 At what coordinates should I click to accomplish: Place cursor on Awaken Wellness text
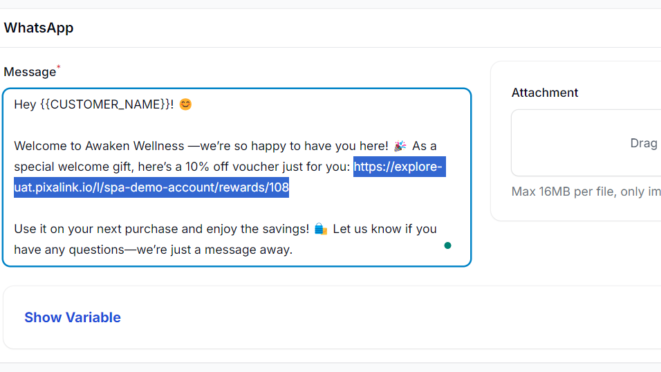tap(135, 146)
